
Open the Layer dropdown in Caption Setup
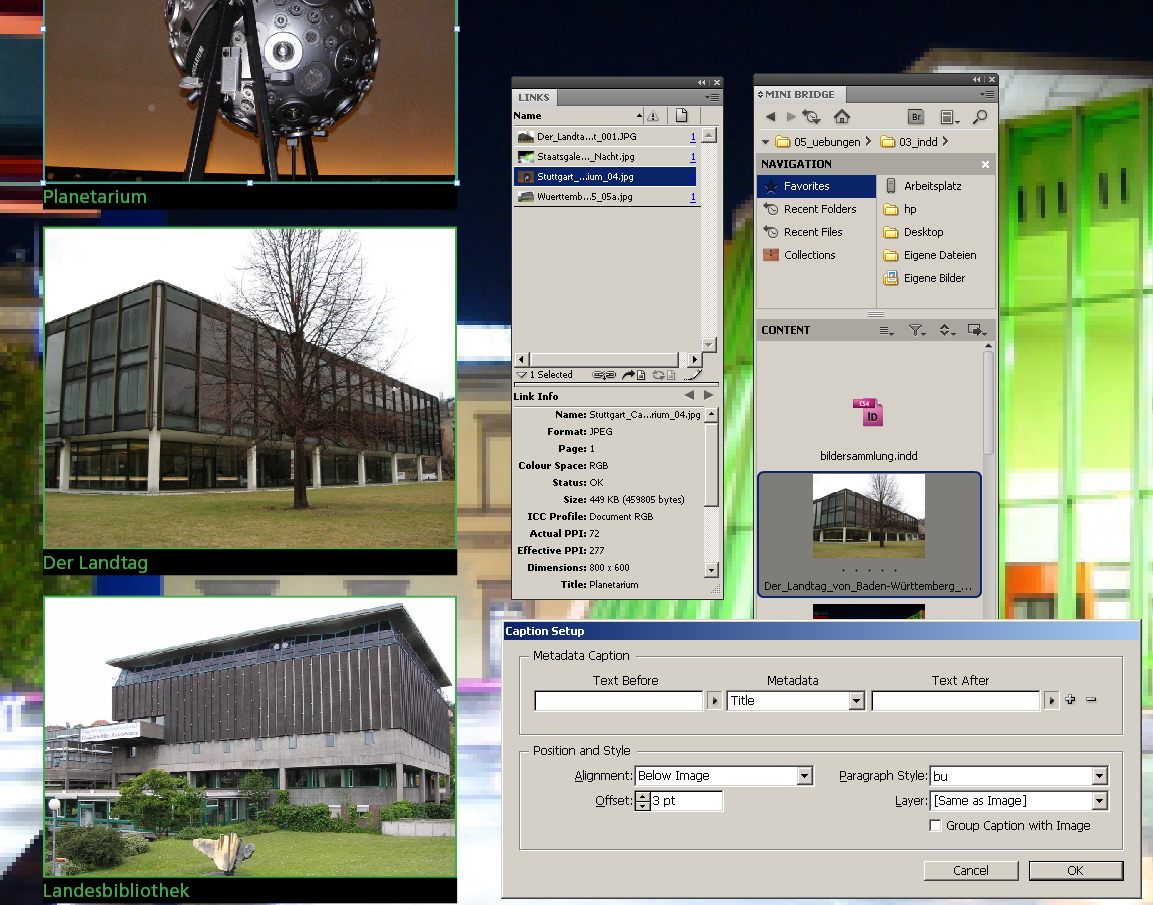(1019, 801)
